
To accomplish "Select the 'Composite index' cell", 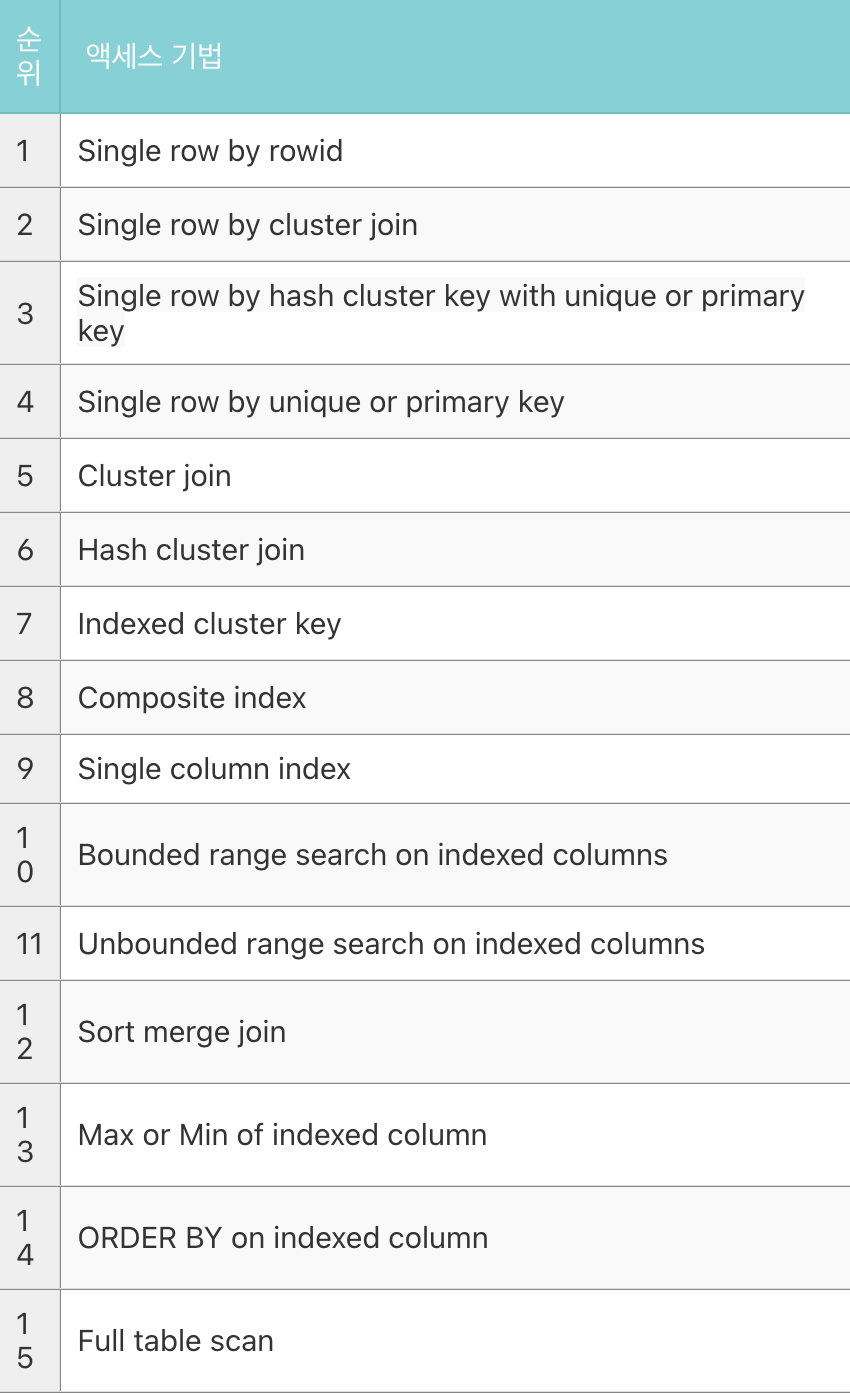I will pyautogui.click(x=455, y=697).
